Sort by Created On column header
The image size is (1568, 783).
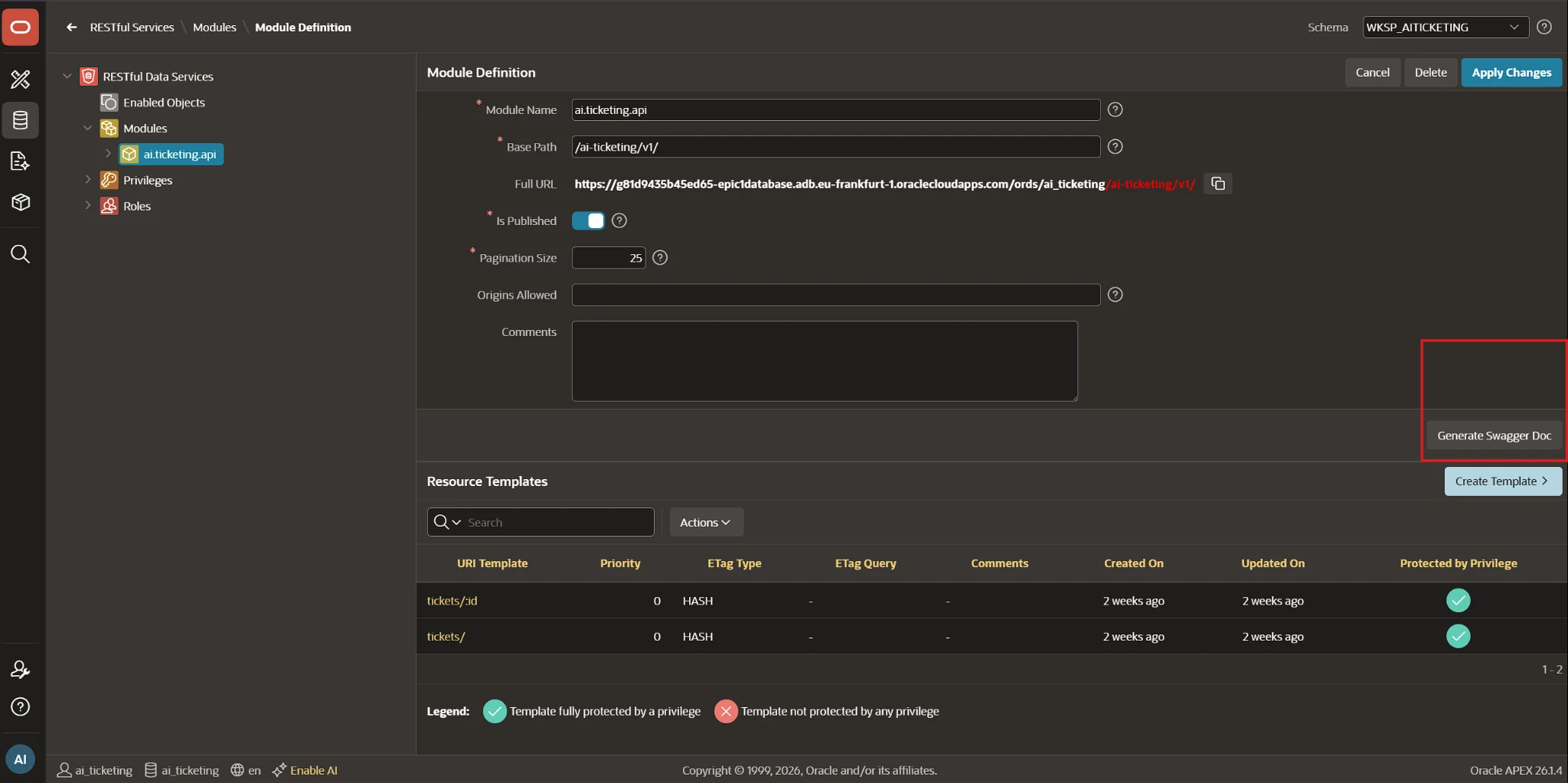pos(1134,563)
